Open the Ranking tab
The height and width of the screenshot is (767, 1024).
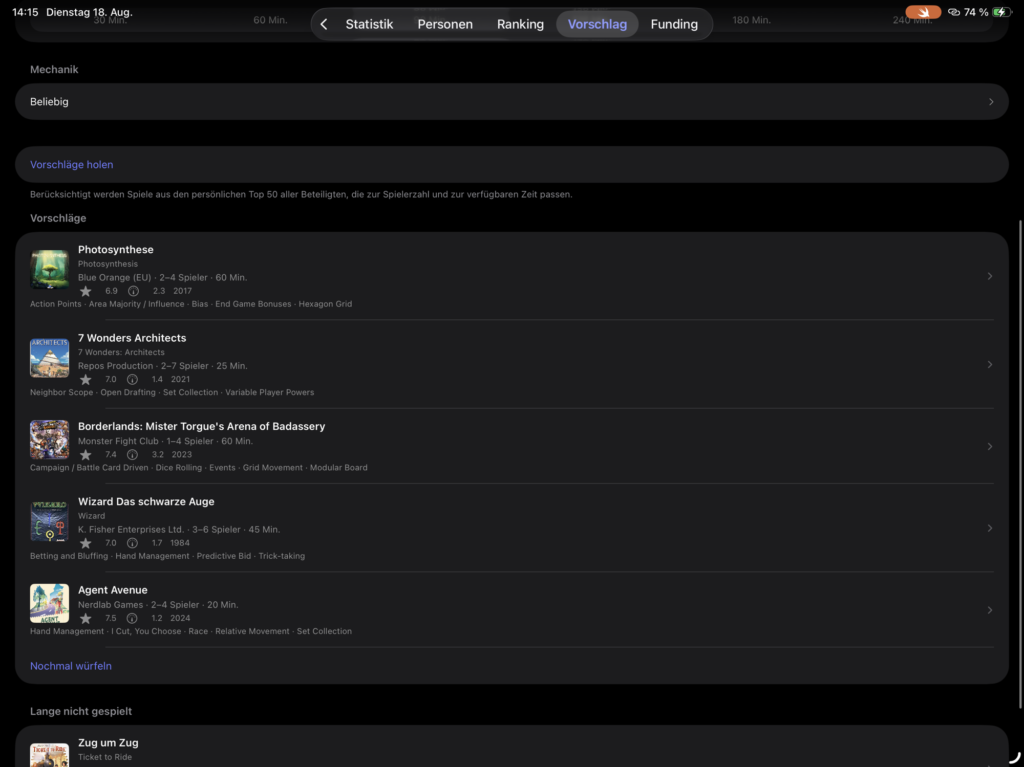click(520, 24)
